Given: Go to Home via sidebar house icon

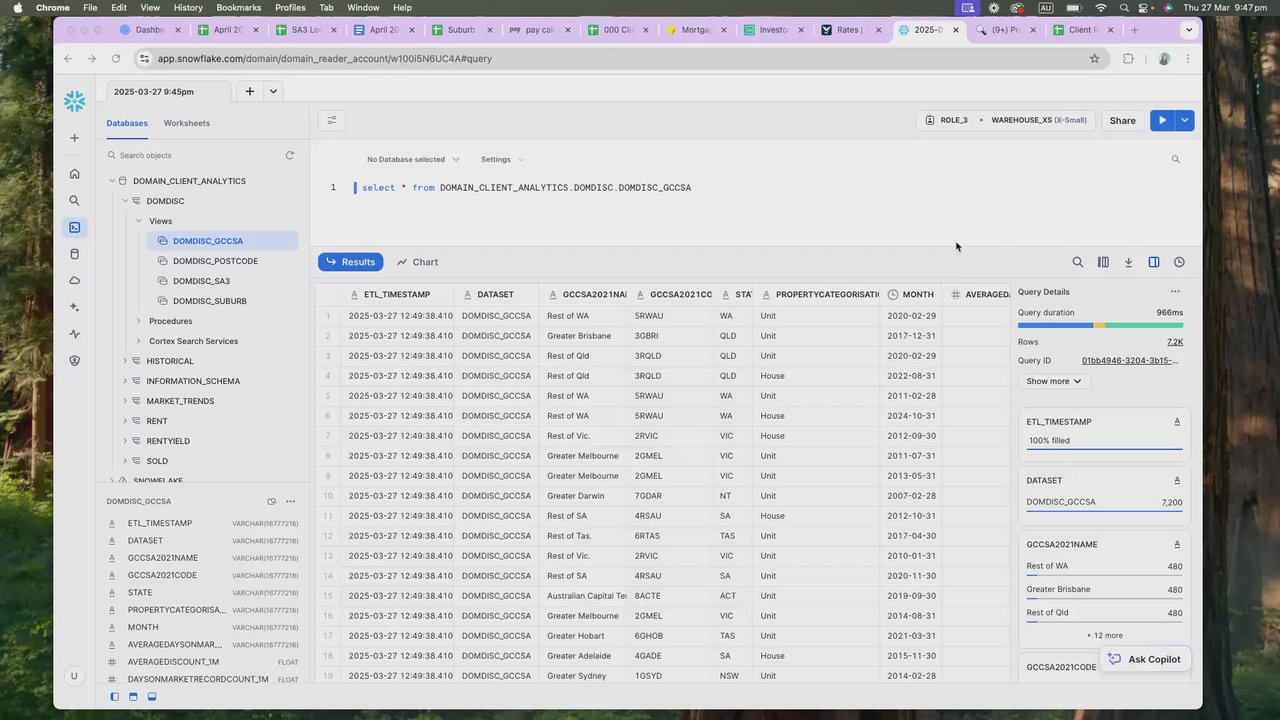Looking at the screenshot, I should pos(74,174).
